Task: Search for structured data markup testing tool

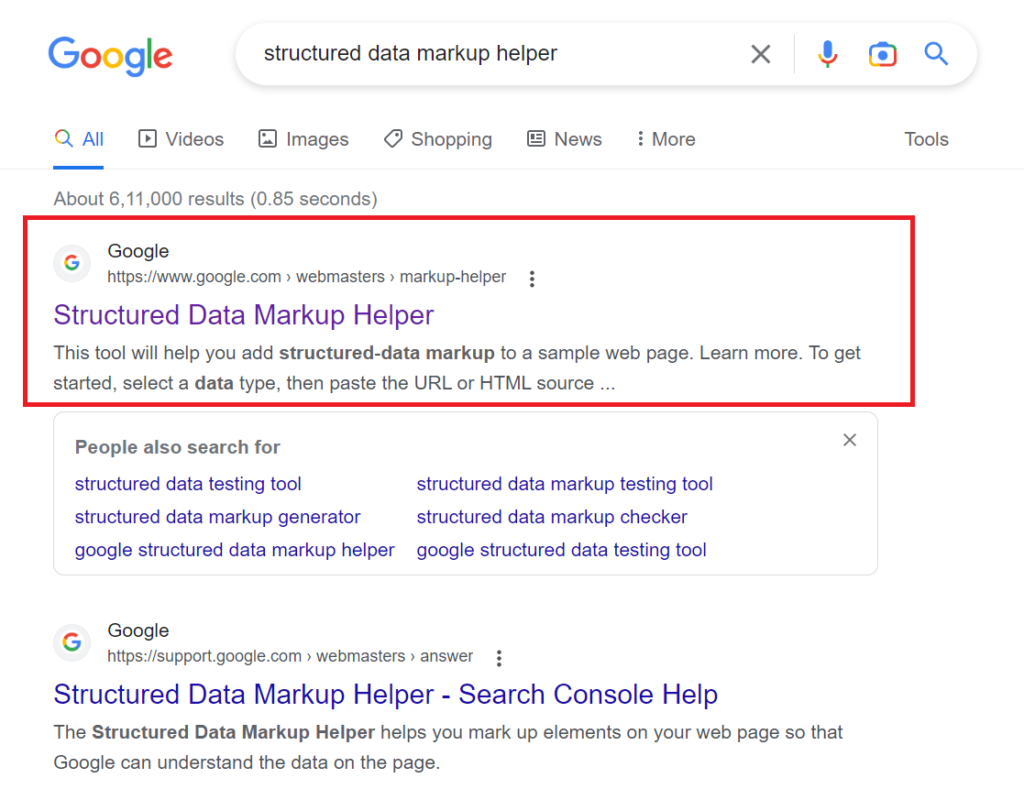Action: pos(565,484)
